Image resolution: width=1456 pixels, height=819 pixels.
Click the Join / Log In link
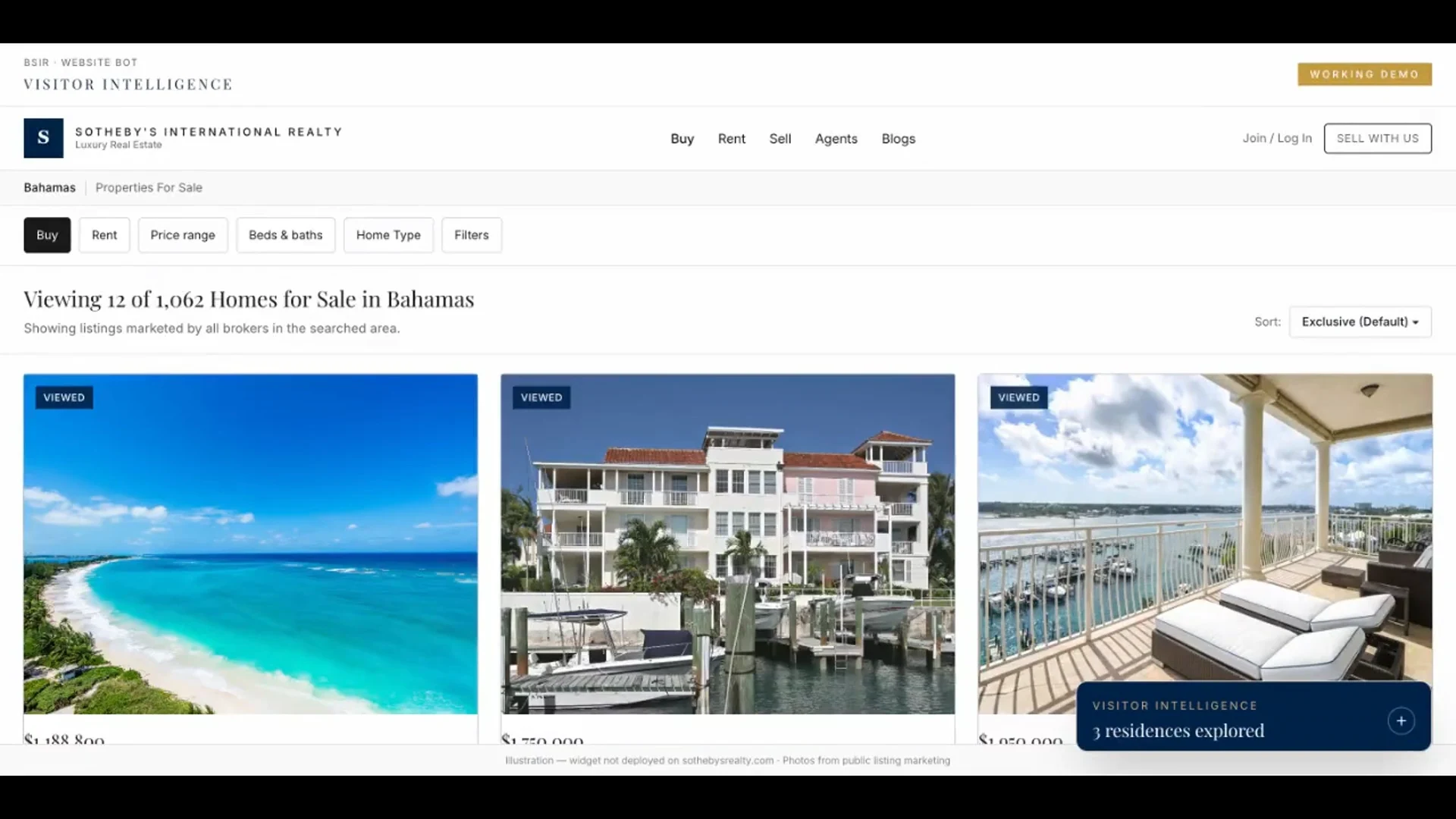[1277, 138]
